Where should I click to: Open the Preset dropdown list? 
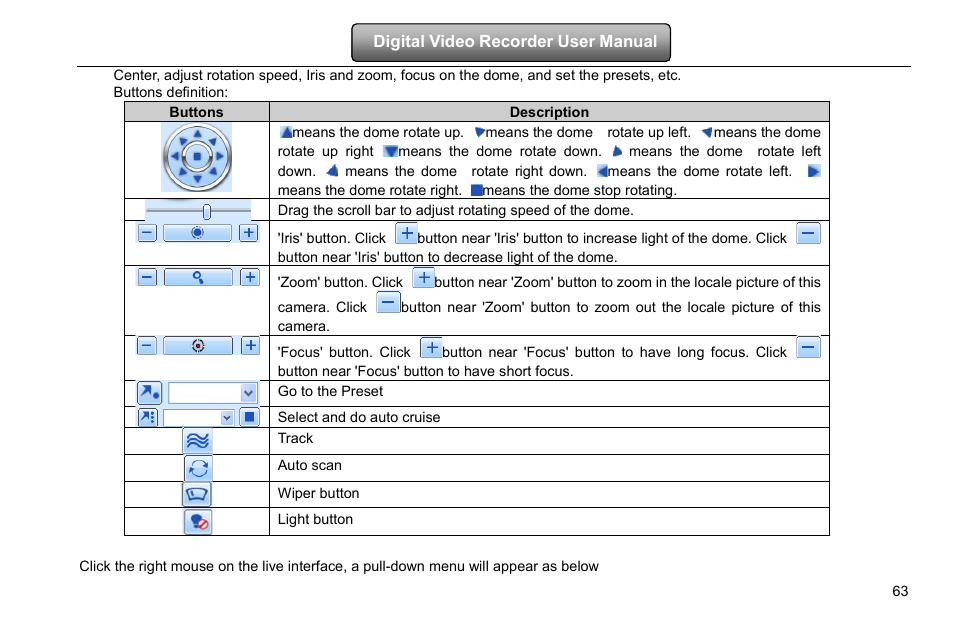tap(248, 393)
